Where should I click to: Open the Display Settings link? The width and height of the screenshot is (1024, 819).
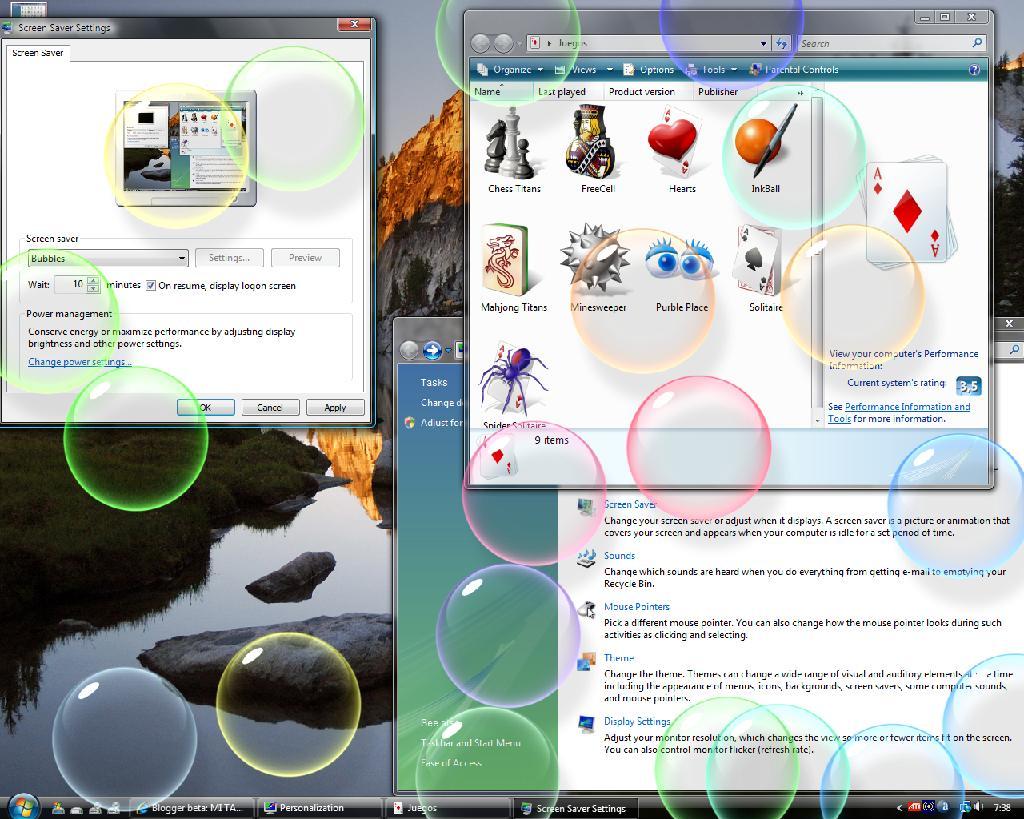(x=637, y=722)
